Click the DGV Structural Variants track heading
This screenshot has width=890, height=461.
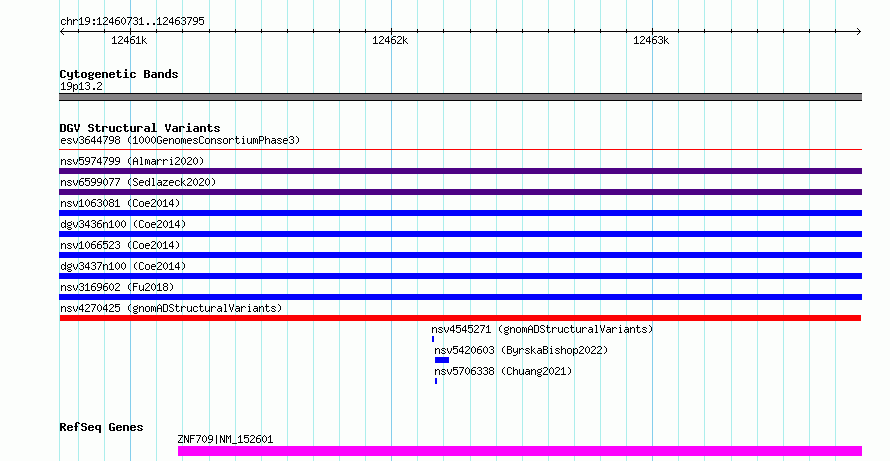click(x=140, y=128)
